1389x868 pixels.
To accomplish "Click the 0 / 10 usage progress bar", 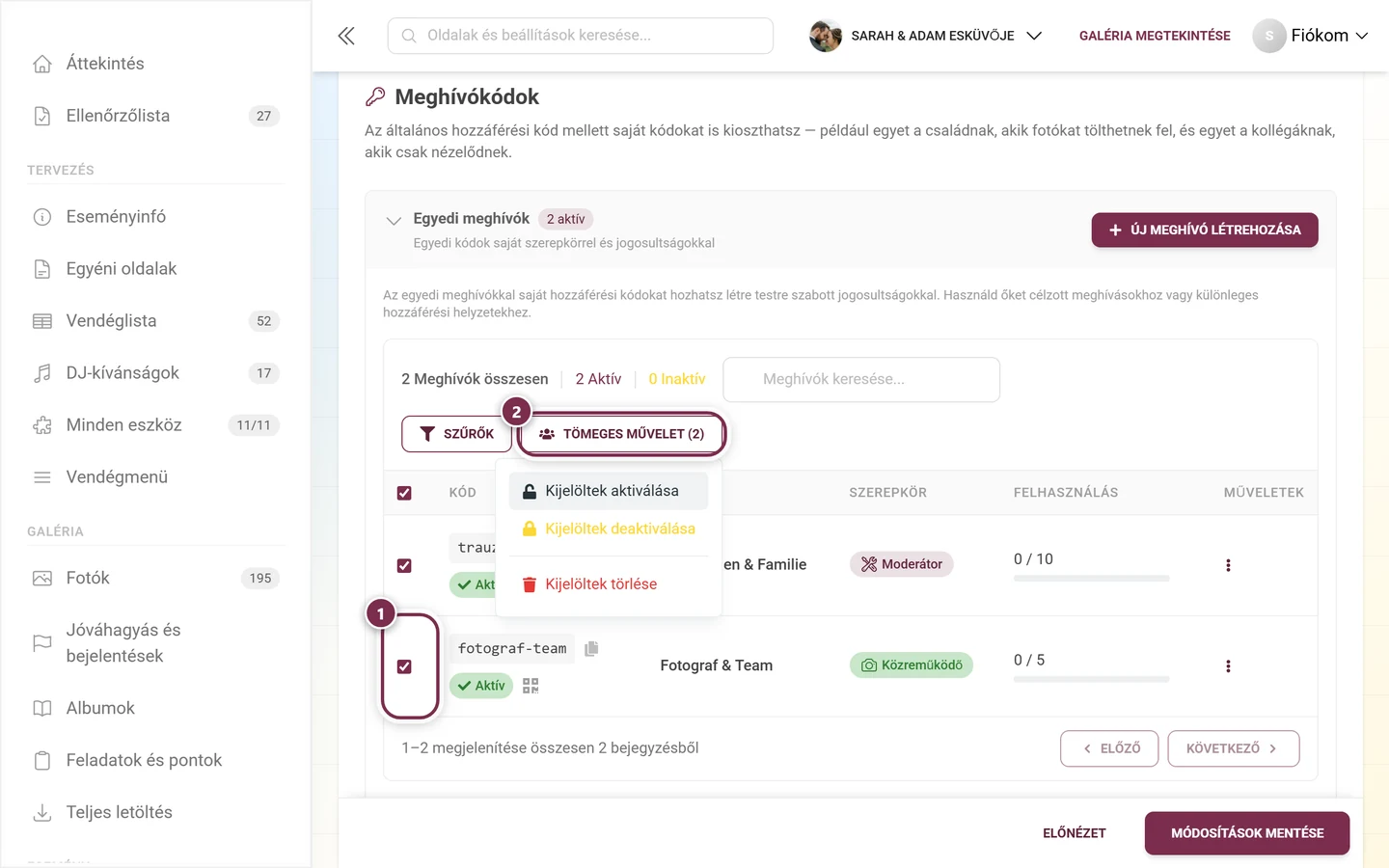I will [1091, 578].
